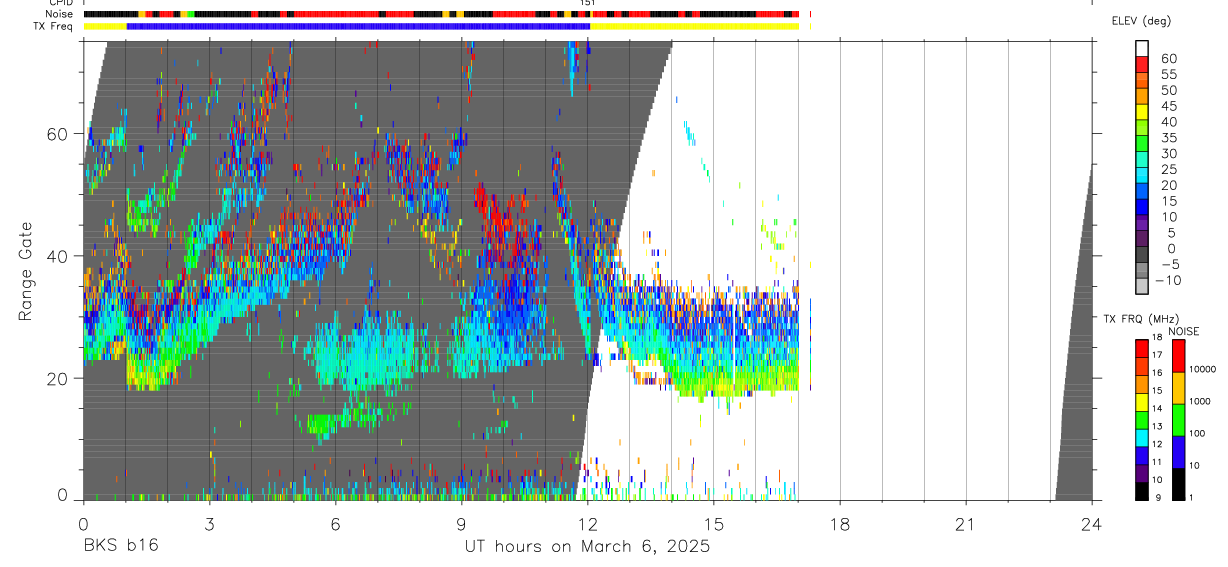
Task: Click the Range Gate axis label
Action: coord(28,270)
